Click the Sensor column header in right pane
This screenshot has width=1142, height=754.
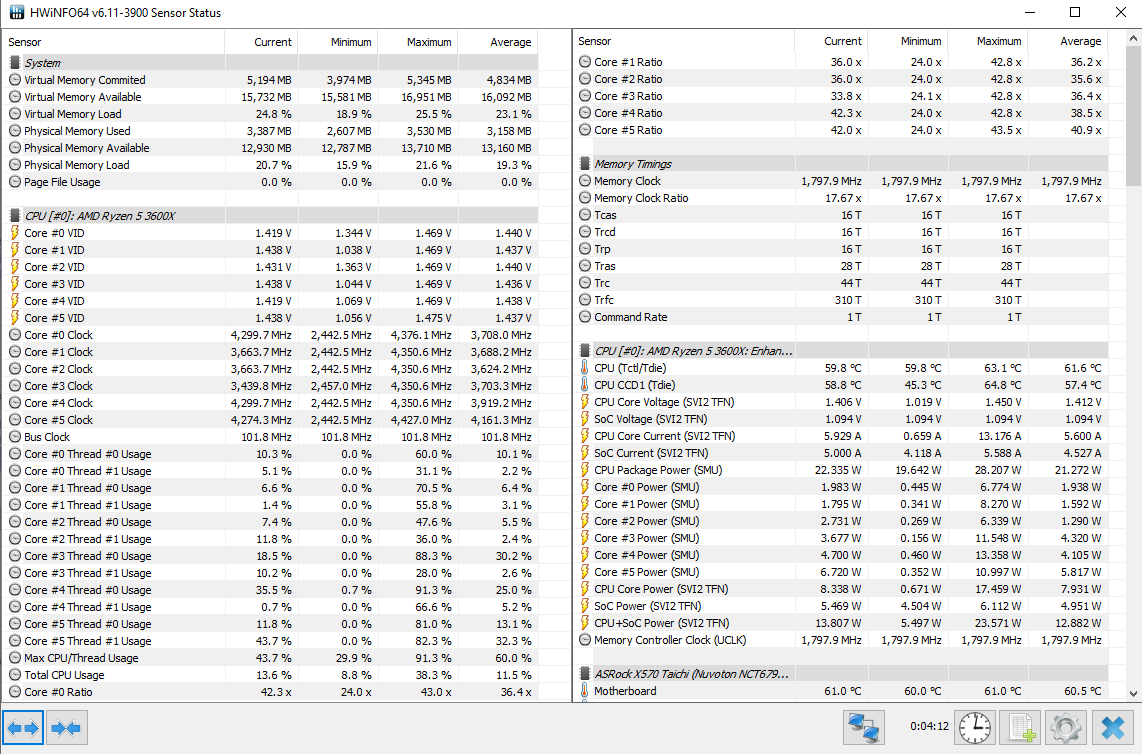click(684, 42)
